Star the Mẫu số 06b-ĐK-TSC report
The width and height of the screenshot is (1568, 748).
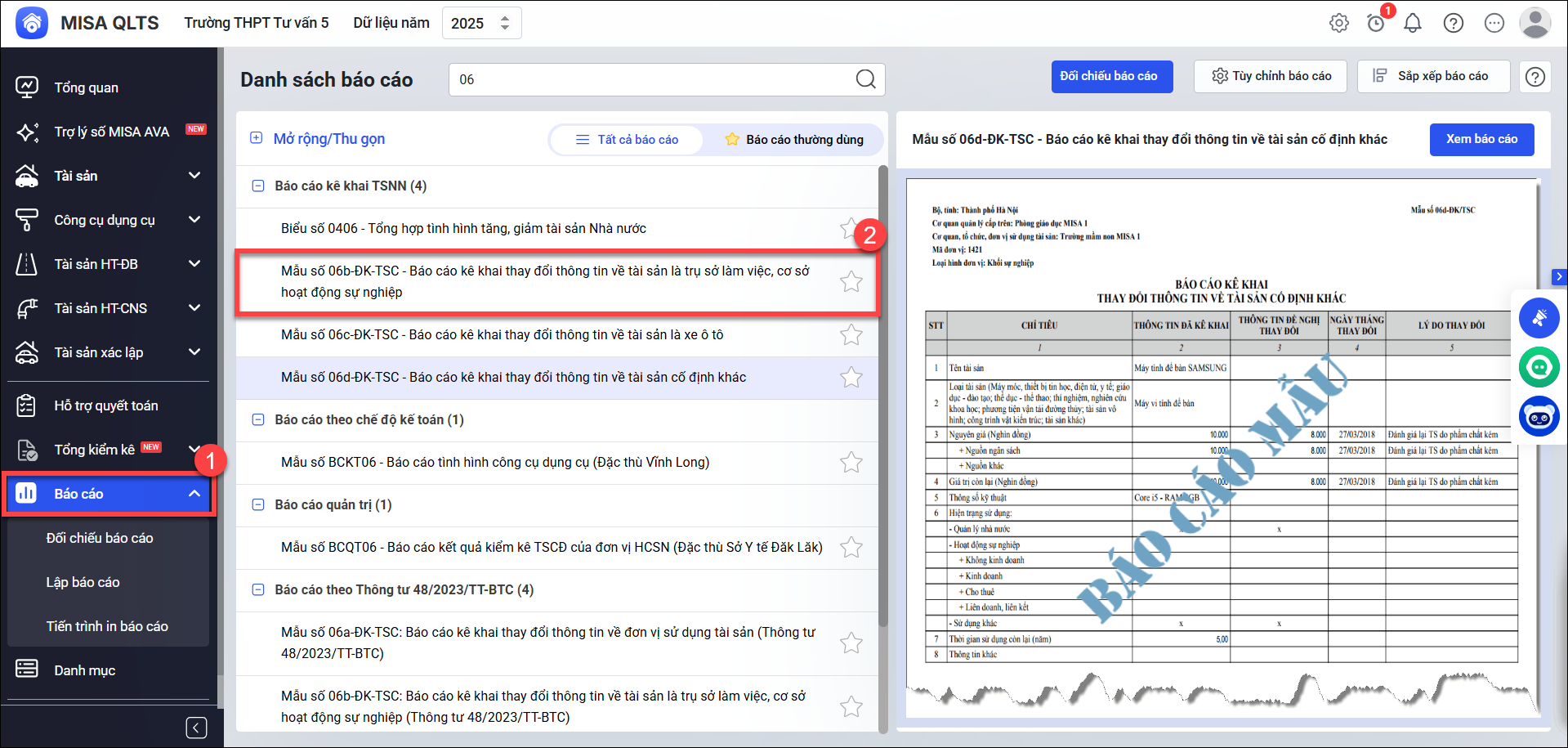(851, 281)
